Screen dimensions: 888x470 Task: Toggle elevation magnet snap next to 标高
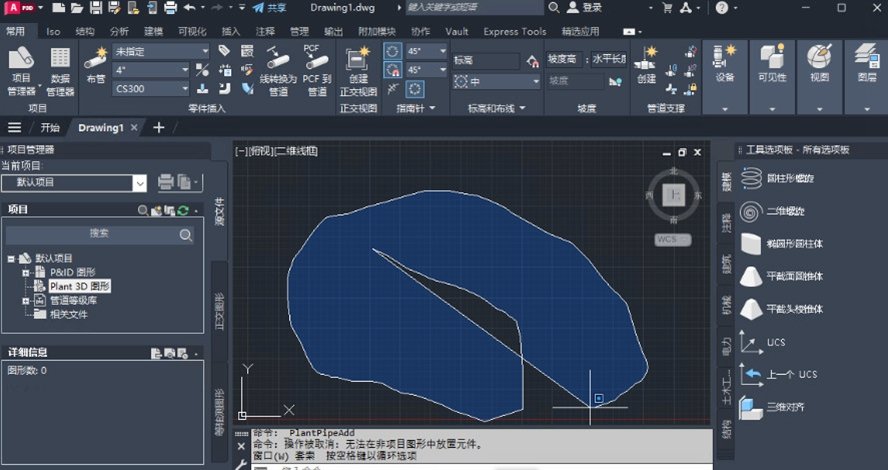(x=532, y=61)
